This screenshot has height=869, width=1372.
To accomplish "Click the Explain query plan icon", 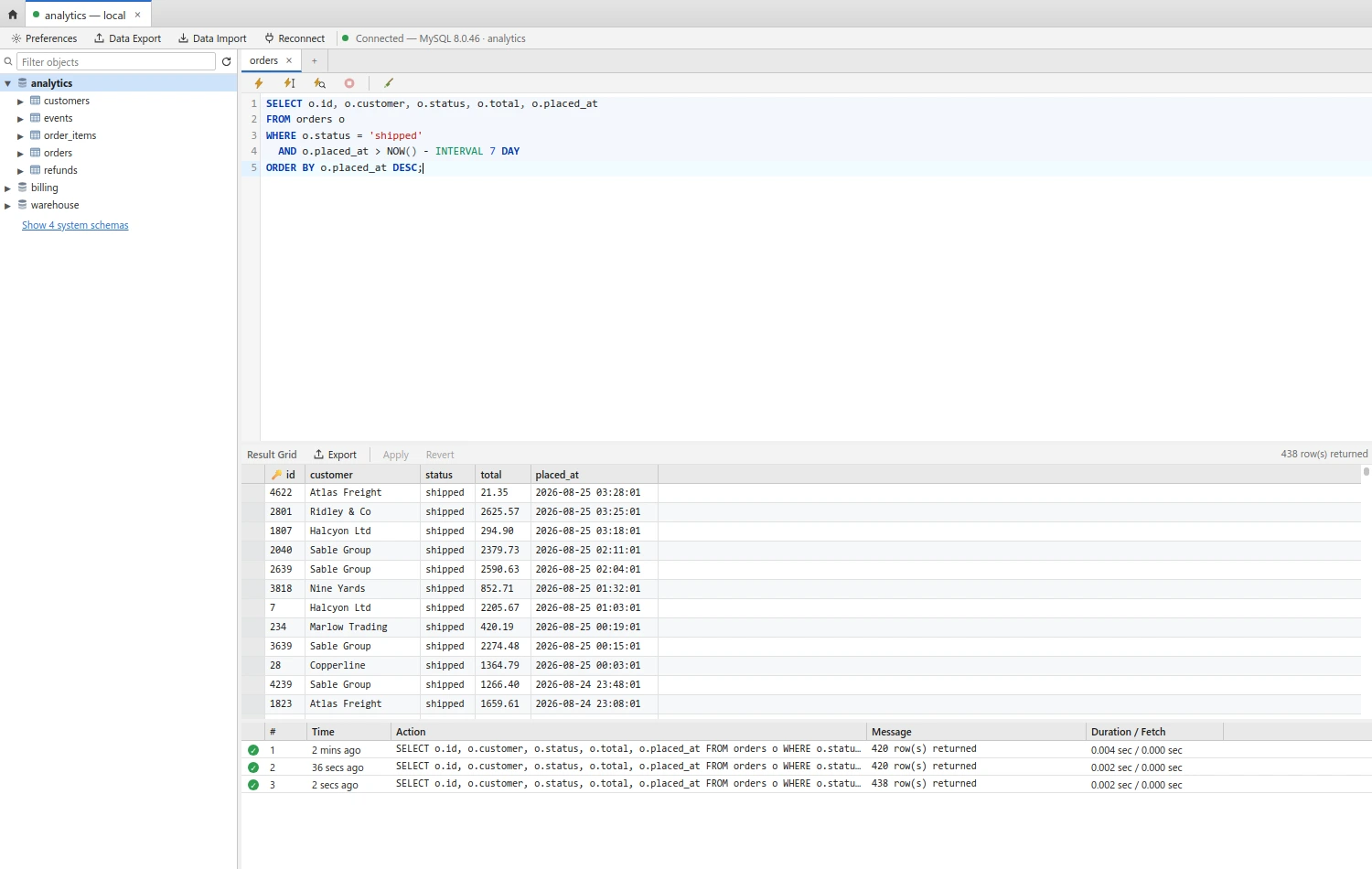I will 319,83.
